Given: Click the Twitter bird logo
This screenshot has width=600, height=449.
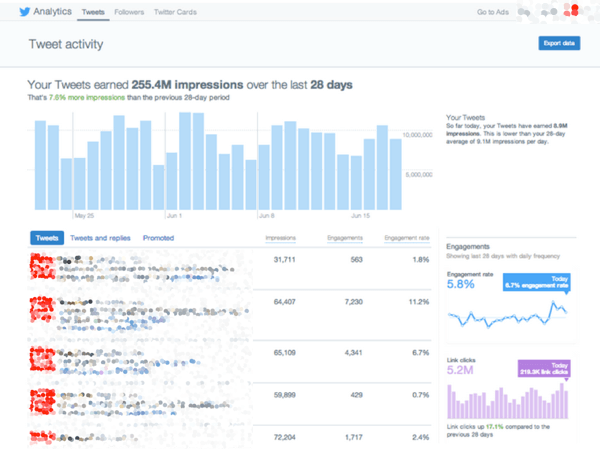Looking at the screenshot, I should tap(24, 12).
